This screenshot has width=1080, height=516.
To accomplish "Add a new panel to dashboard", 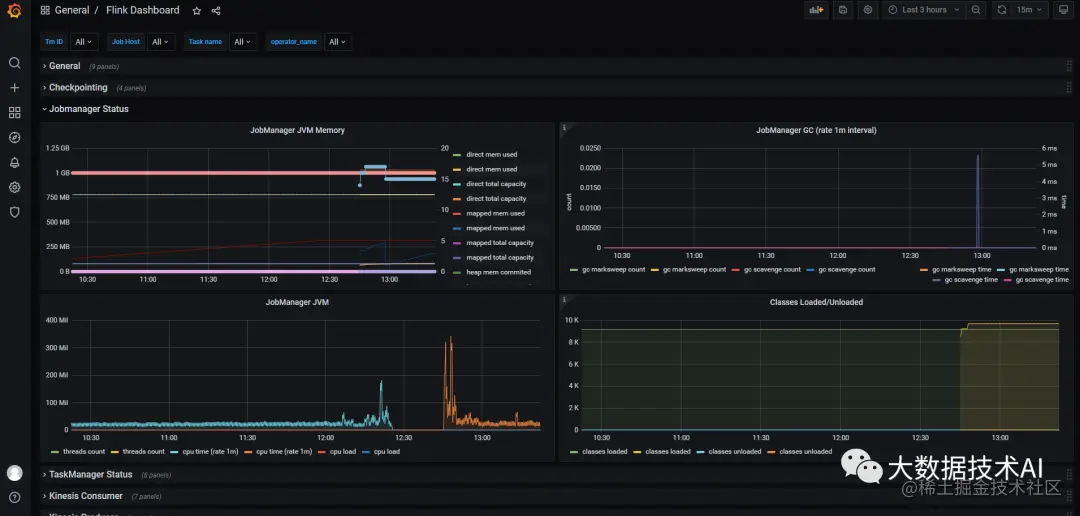I will [x=816, y=10].
